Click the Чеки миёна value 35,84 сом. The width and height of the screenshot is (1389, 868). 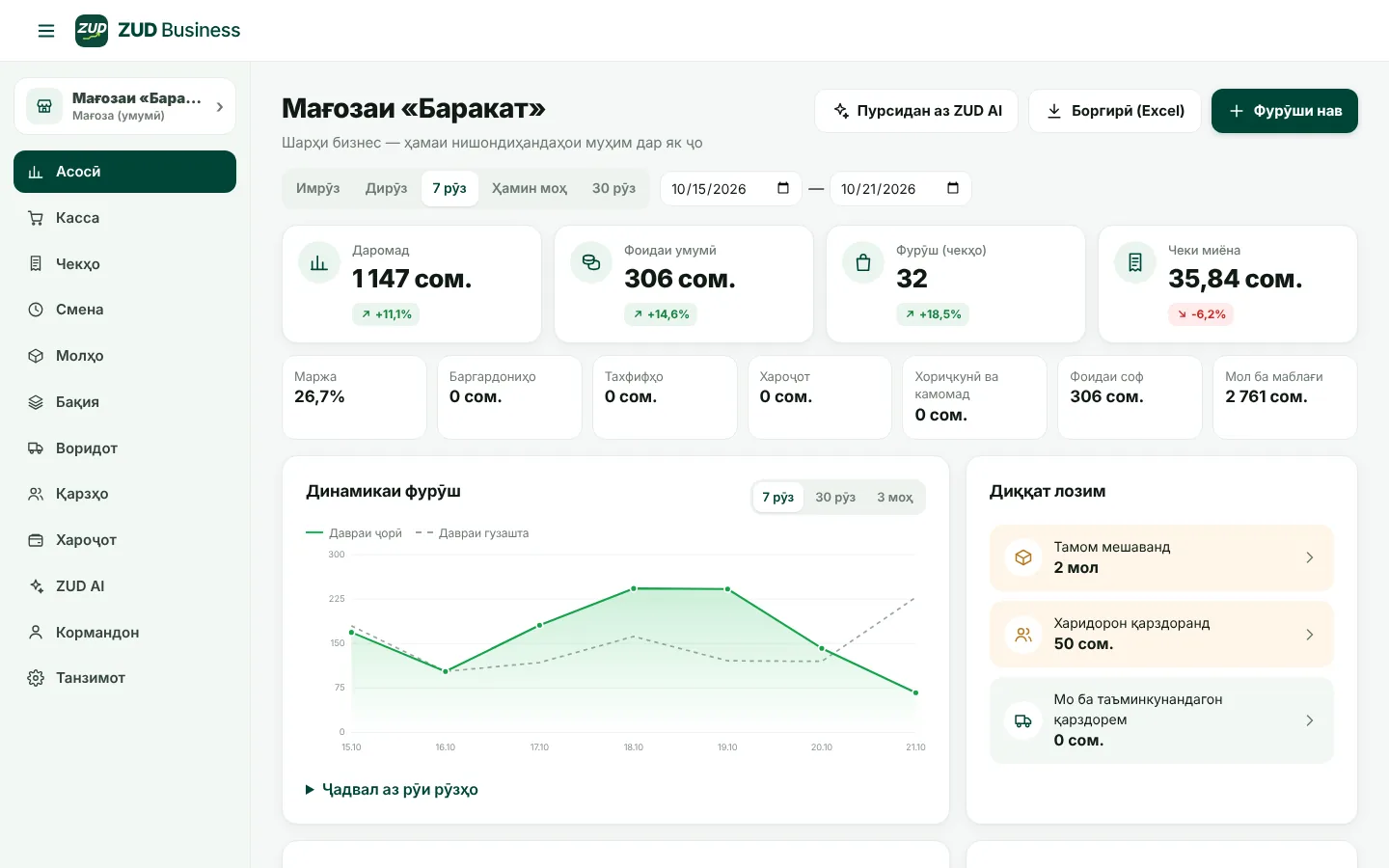pyautogui.click(x=1236, y=279)
